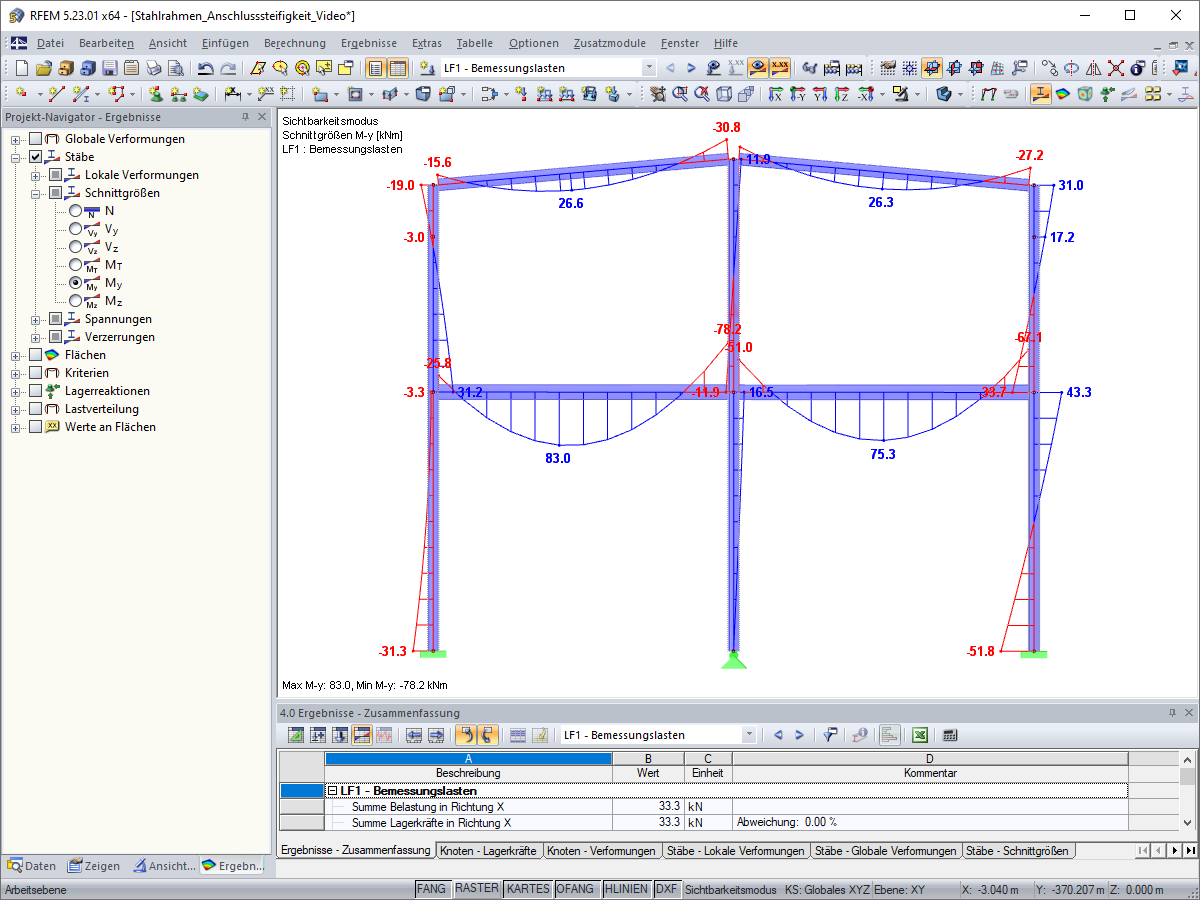
Task: Expand the Spannungen tree node
Action: click(36, 319)
